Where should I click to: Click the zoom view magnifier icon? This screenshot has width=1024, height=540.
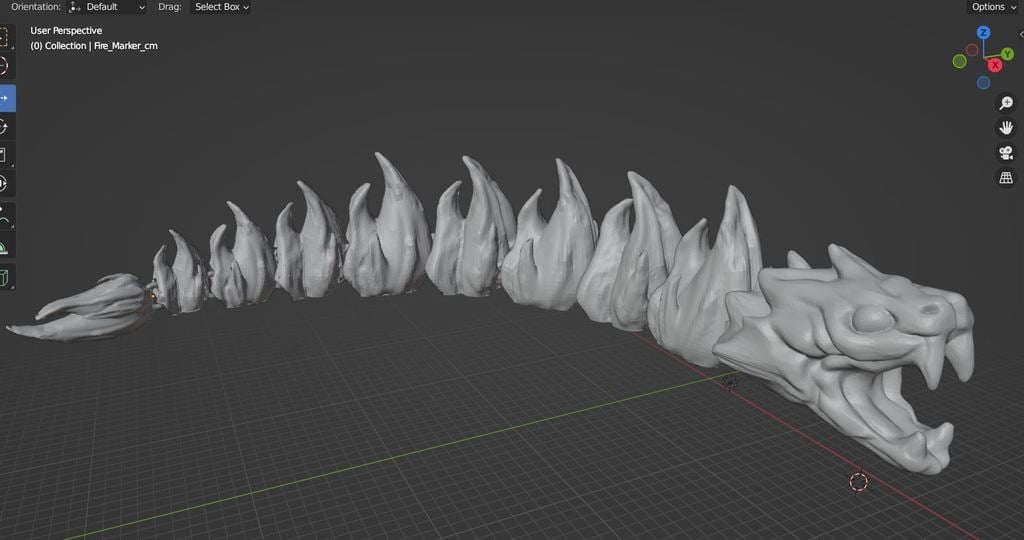pos(1006,103)
